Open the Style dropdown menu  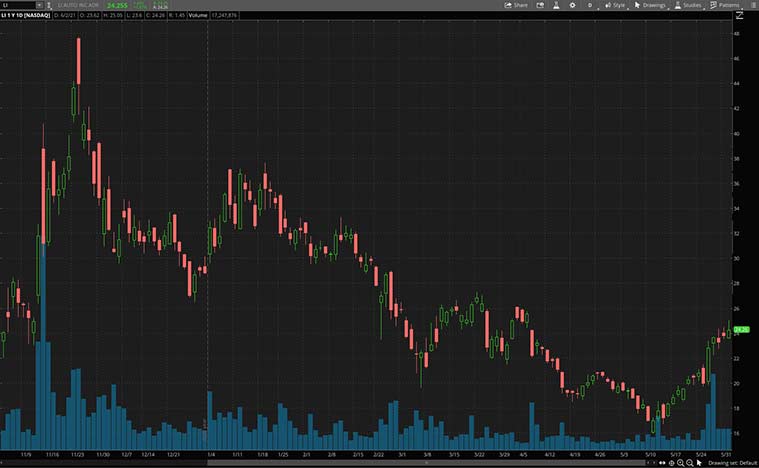coord(615,5)
